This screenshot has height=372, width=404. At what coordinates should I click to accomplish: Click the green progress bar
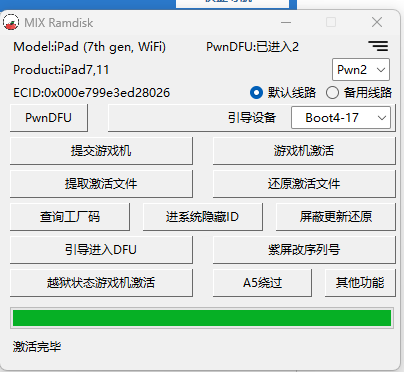coord(202,318)
